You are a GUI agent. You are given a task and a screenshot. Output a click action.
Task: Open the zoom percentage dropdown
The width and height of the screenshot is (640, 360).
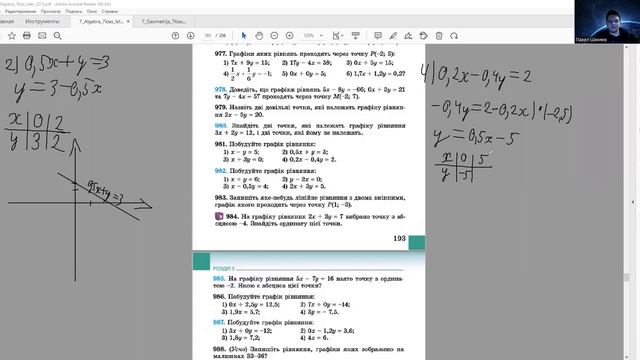(x=321, y=36)
